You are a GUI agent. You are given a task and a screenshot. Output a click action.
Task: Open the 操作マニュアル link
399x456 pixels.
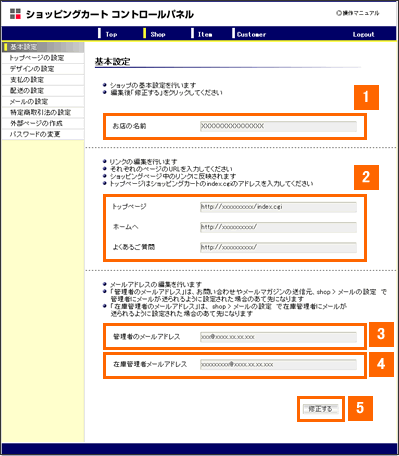click(x=358, y=13)
